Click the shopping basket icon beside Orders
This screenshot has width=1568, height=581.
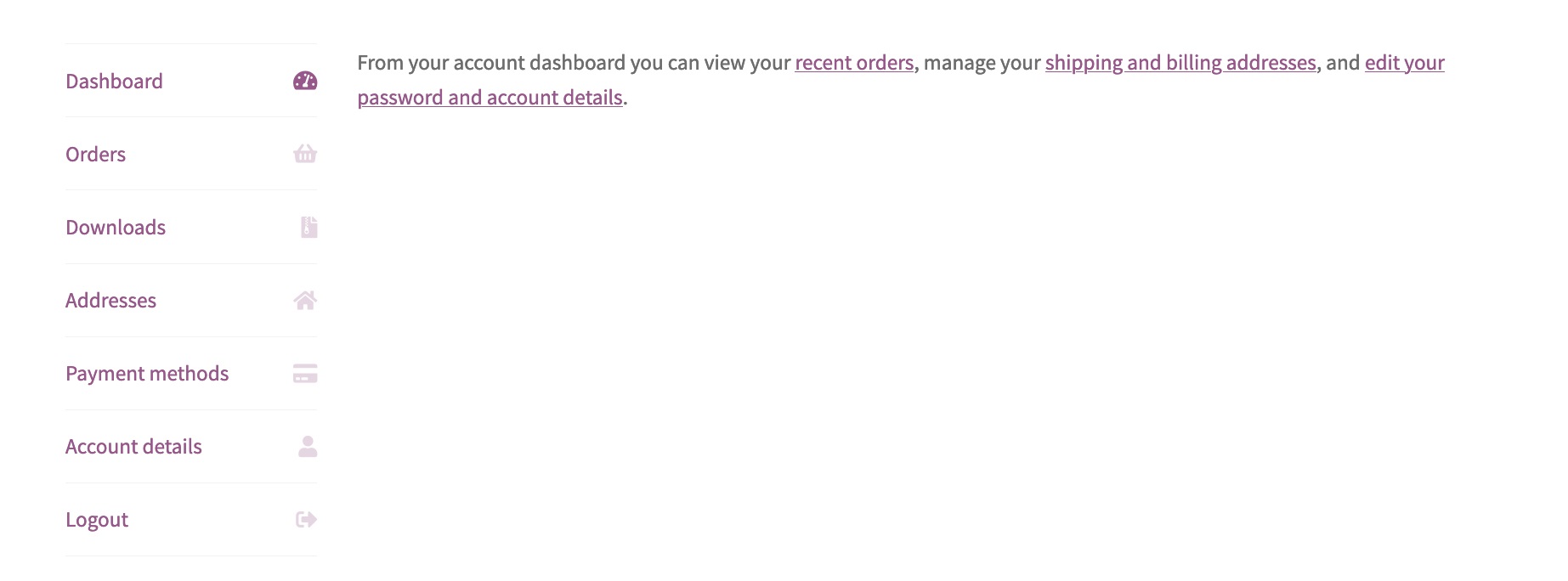tap(305, 154)
